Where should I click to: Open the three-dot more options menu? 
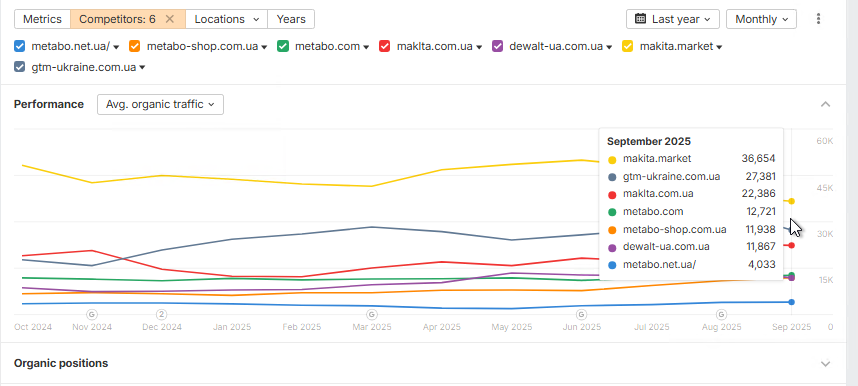(818, 19)
